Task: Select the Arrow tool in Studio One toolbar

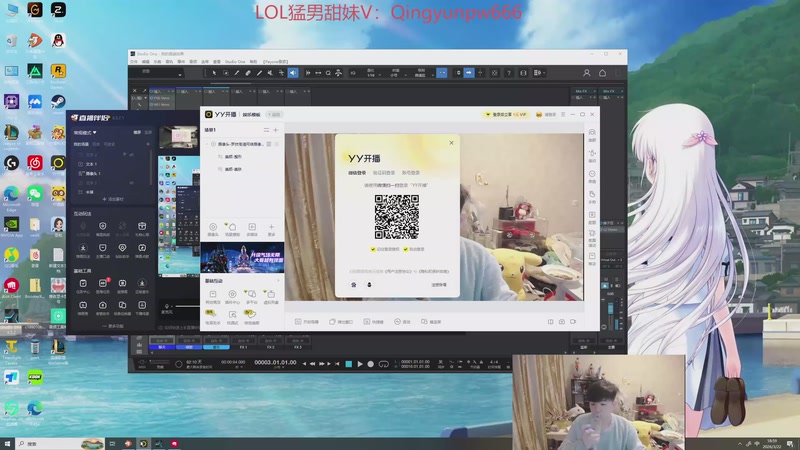Action: tap(214, 73)
